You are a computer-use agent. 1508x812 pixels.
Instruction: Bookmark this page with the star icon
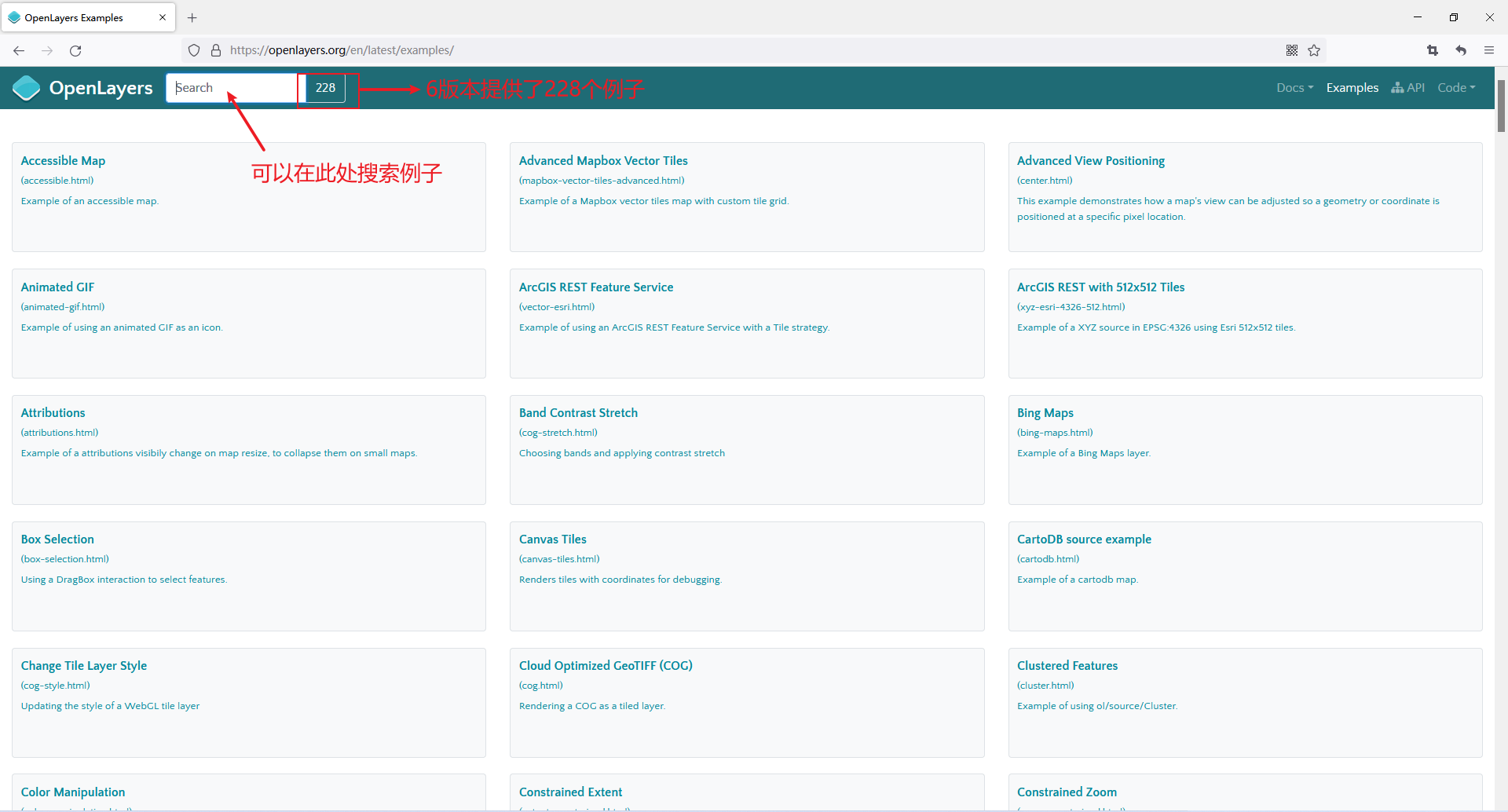pyautogui.click(x=1314, y=50)
